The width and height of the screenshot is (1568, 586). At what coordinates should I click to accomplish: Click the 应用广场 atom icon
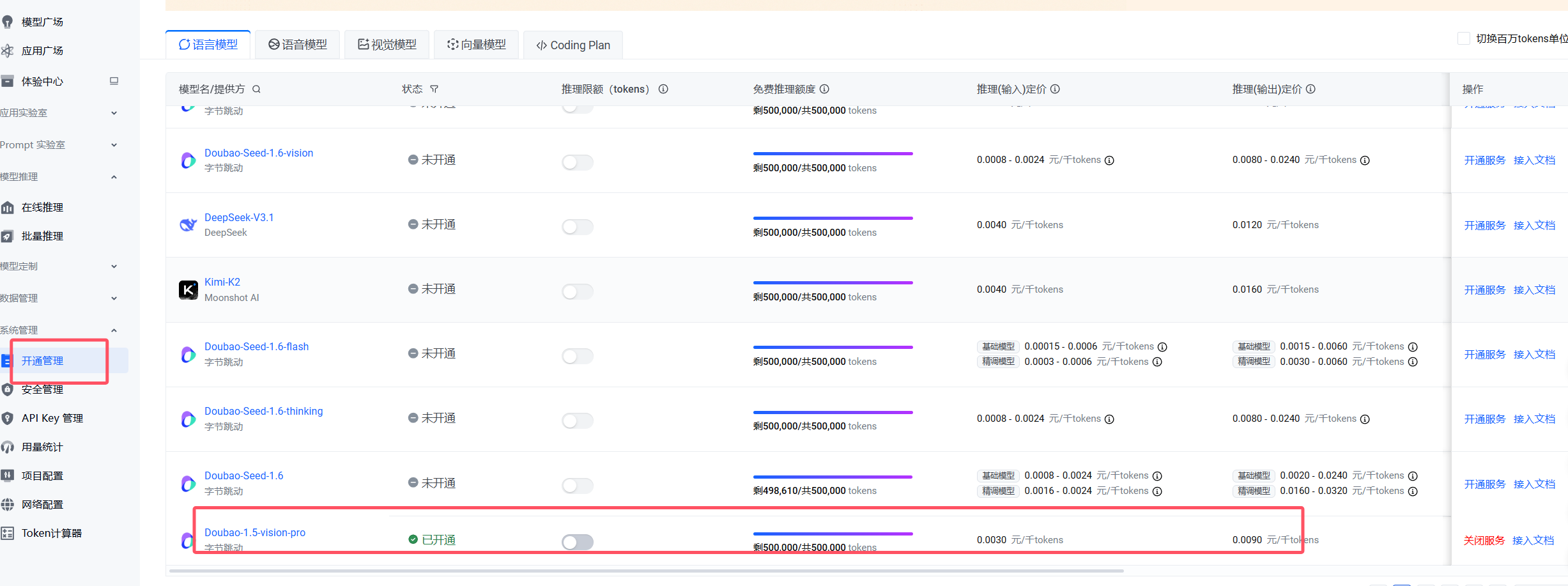tap(8, 51)
